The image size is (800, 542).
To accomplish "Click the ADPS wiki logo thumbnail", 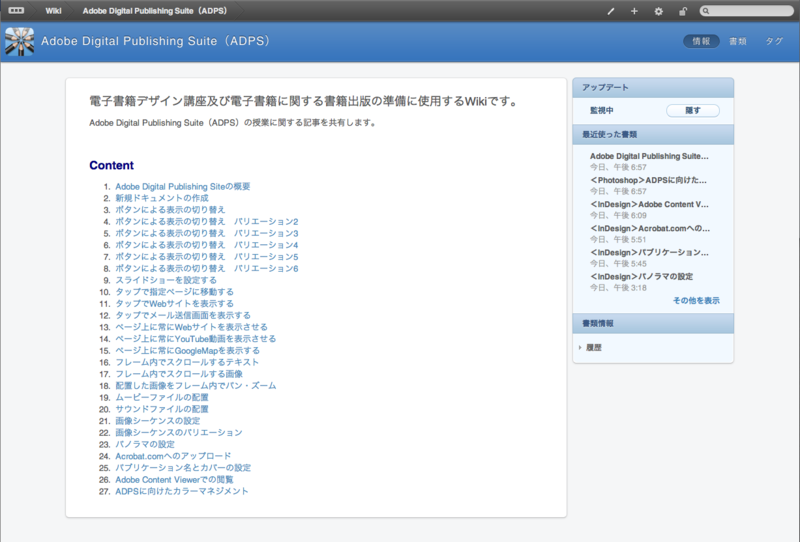I will (x=19, y=41).
